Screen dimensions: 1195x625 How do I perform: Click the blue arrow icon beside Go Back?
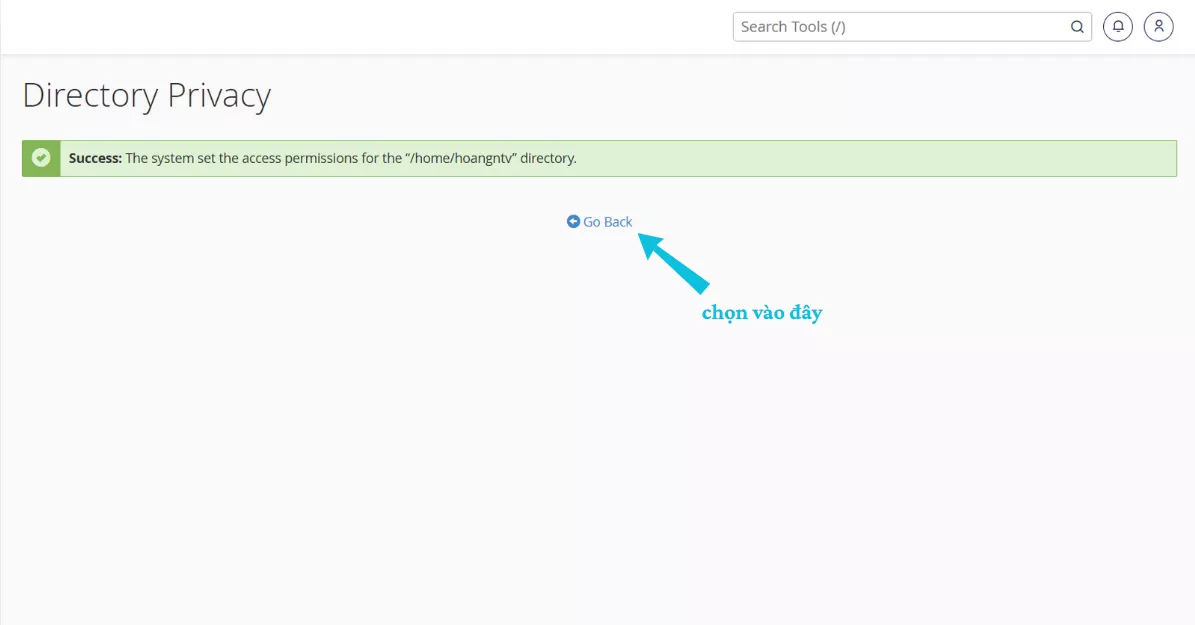coord(573,222)
